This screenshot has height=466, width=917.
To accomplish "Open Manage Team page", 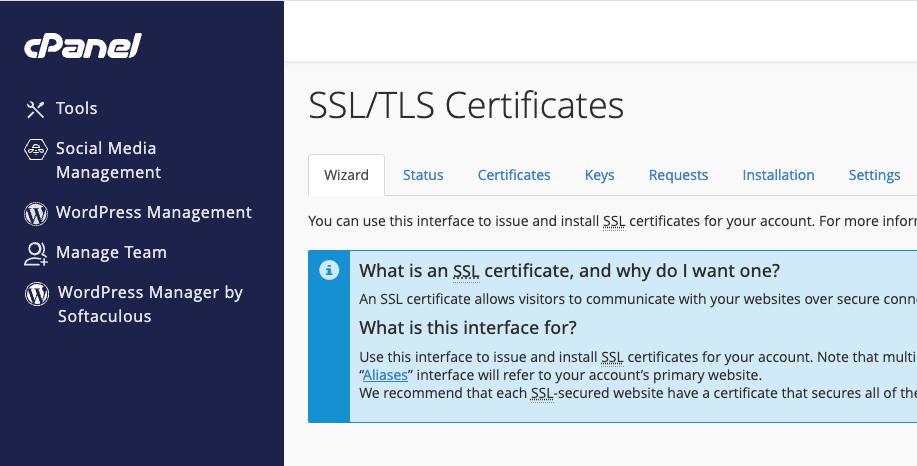I will tap(111, 252).
